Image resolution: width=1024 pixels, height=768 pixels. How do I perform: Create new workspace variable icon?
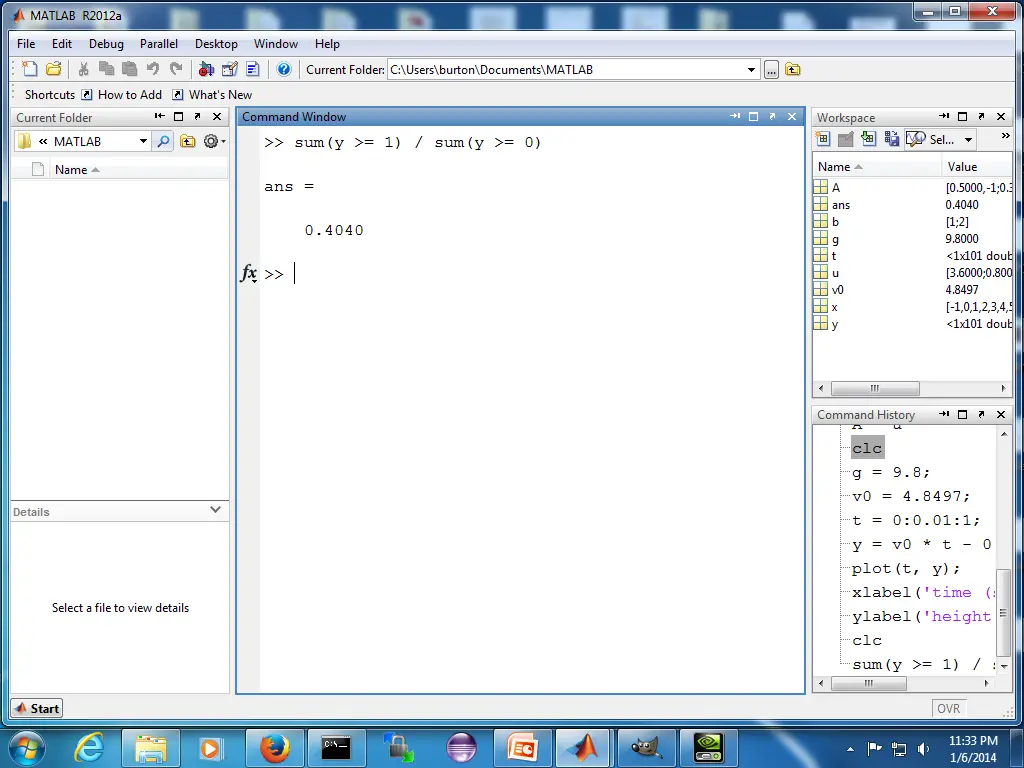click(x=823, y=139)
